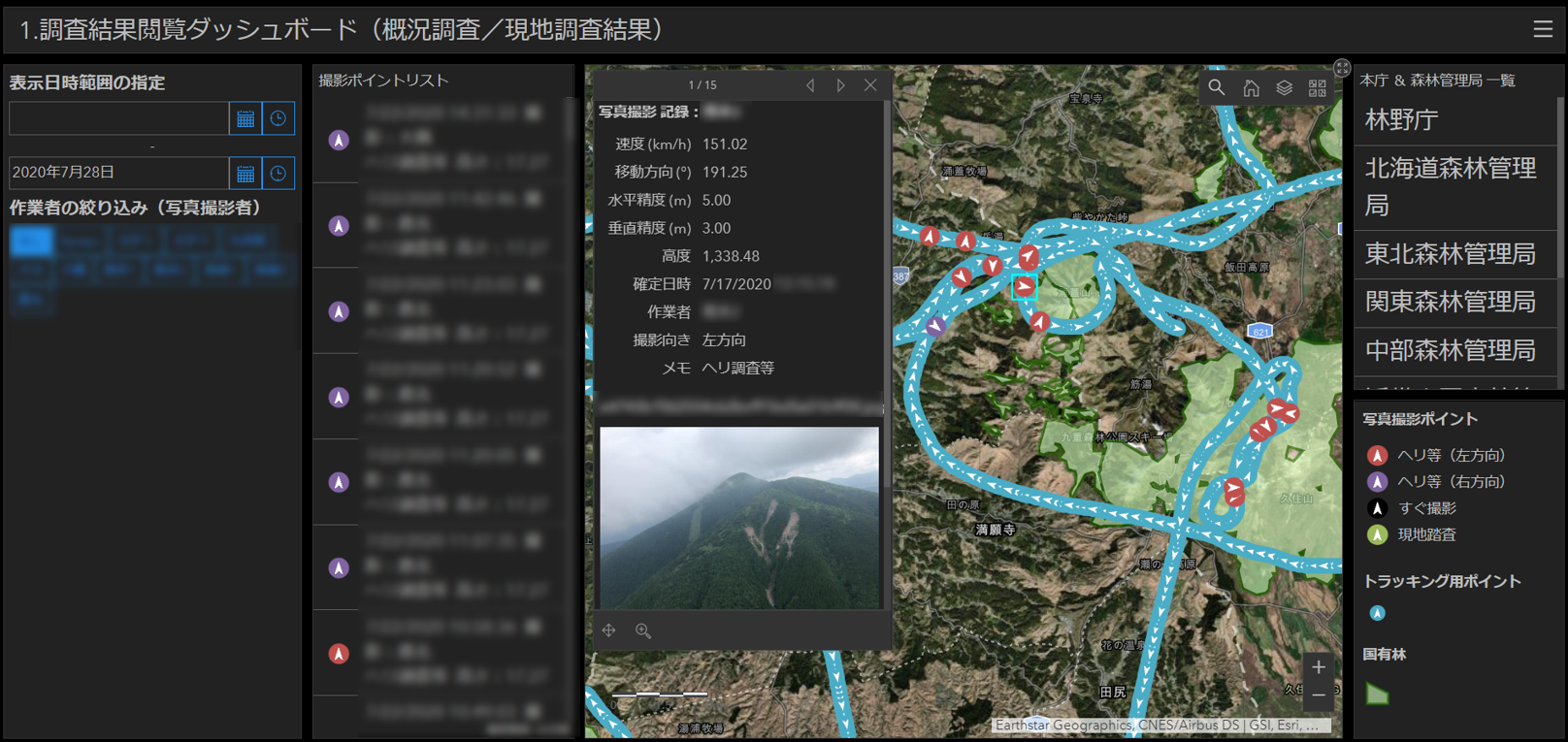
Task: Open the map search tool
Action: 1216,88
